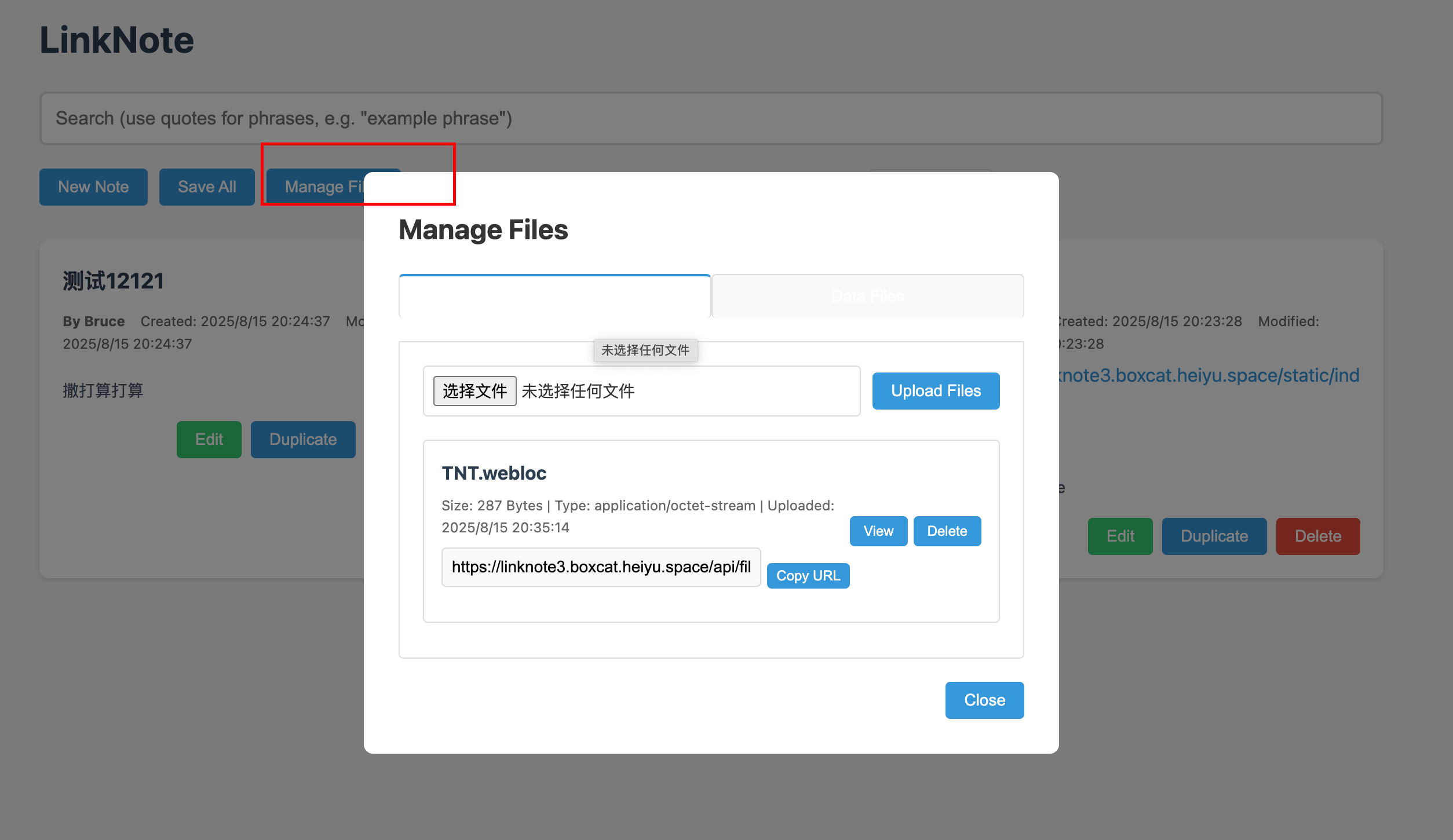Switch to the Data Files tab
The width and height of the screenshot is (1453, 840).
click(x=867, y=296)
